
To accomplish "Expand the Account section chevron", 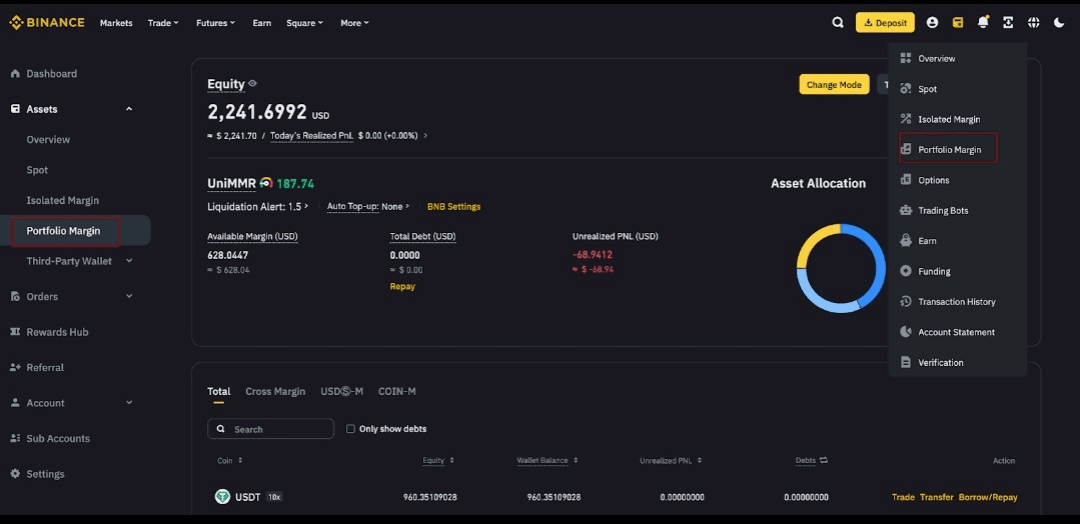I will pos(129,403).
